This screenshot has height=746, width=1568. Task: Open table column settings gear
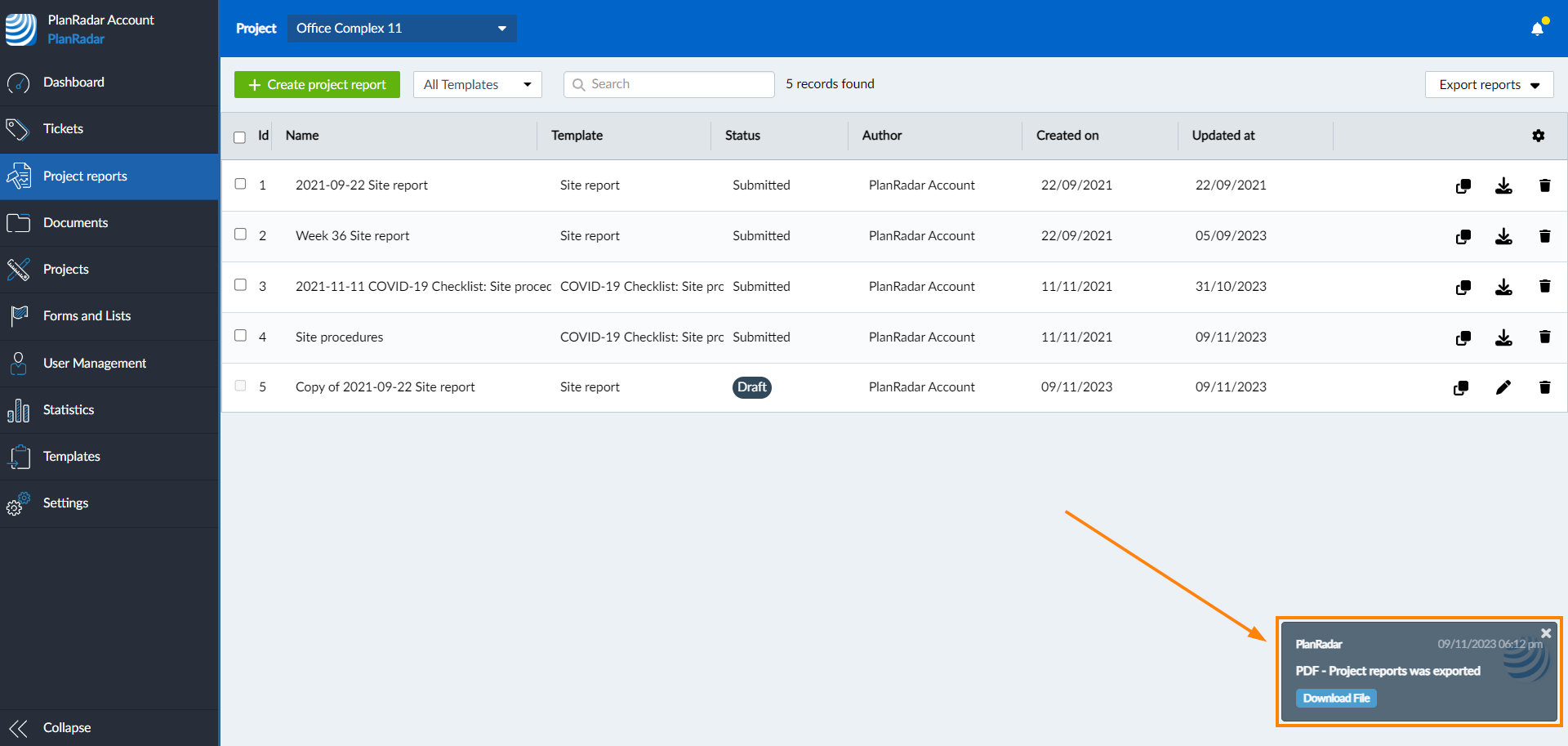pyautogui.click(x=1538, y=136)
